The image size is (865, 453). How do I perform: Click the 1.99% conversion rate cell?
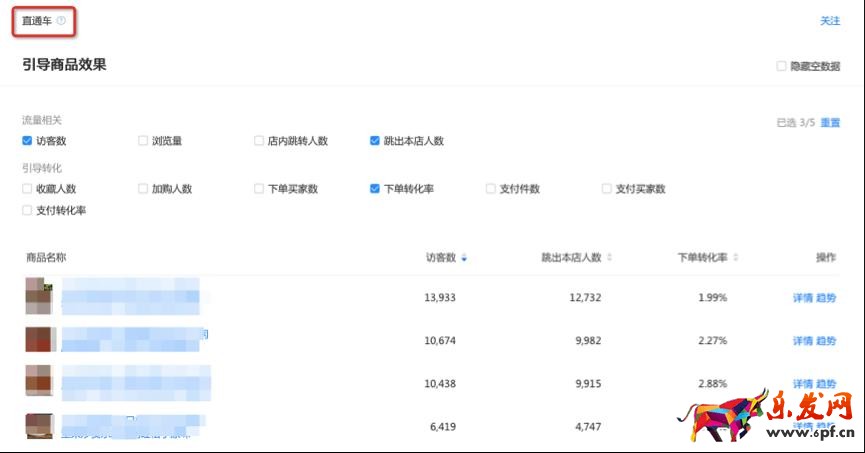pos(713,297)
